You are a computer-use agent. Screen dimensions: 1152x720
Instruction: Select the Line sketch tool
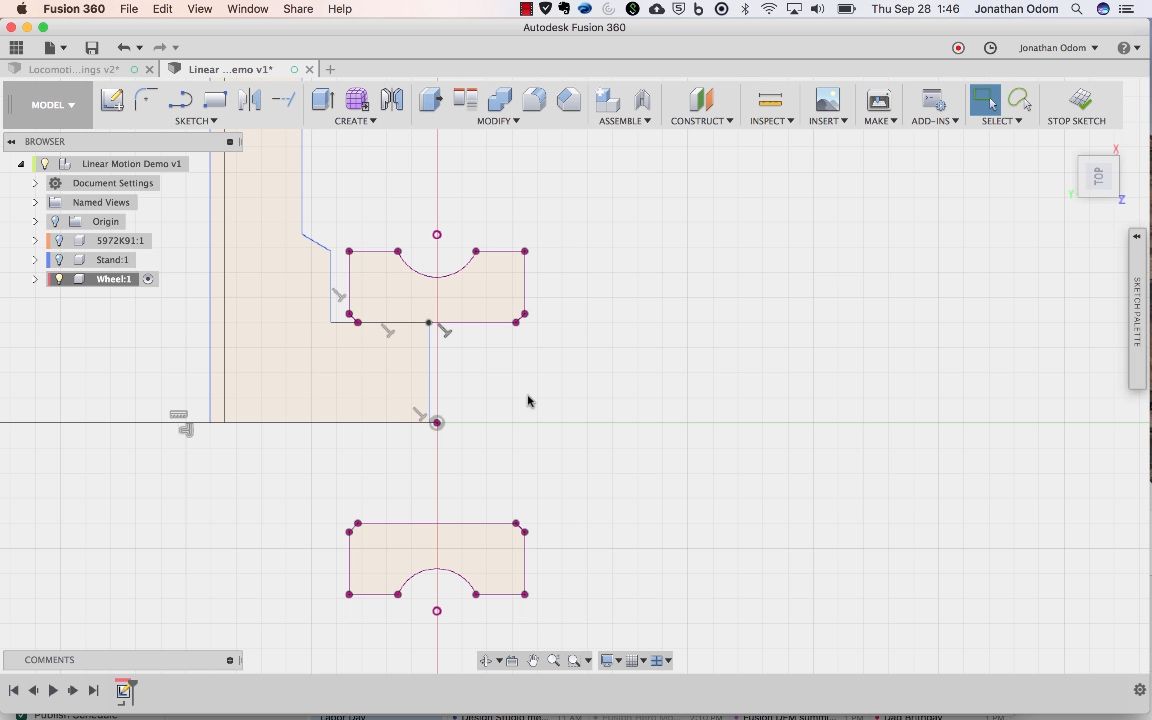[x=145, y=99]
